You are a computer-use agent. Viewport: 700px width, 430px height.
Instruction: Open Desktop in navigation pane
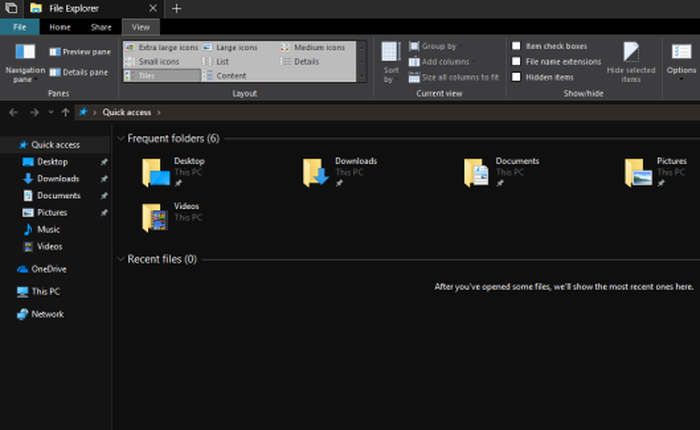click(52, 162)
